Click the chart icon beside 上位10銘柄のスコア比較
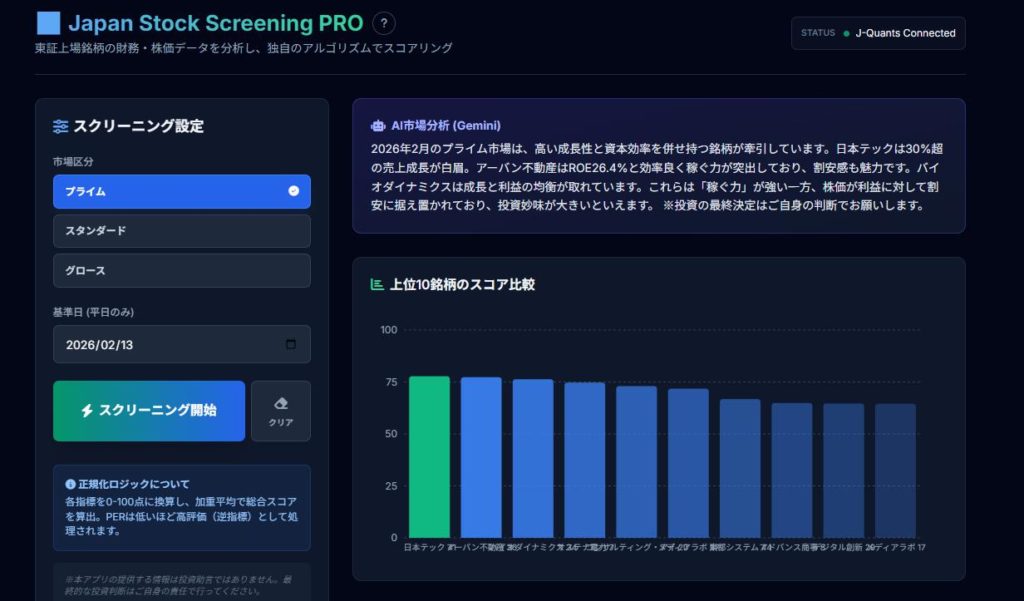1024x601 pixels. 377,284
